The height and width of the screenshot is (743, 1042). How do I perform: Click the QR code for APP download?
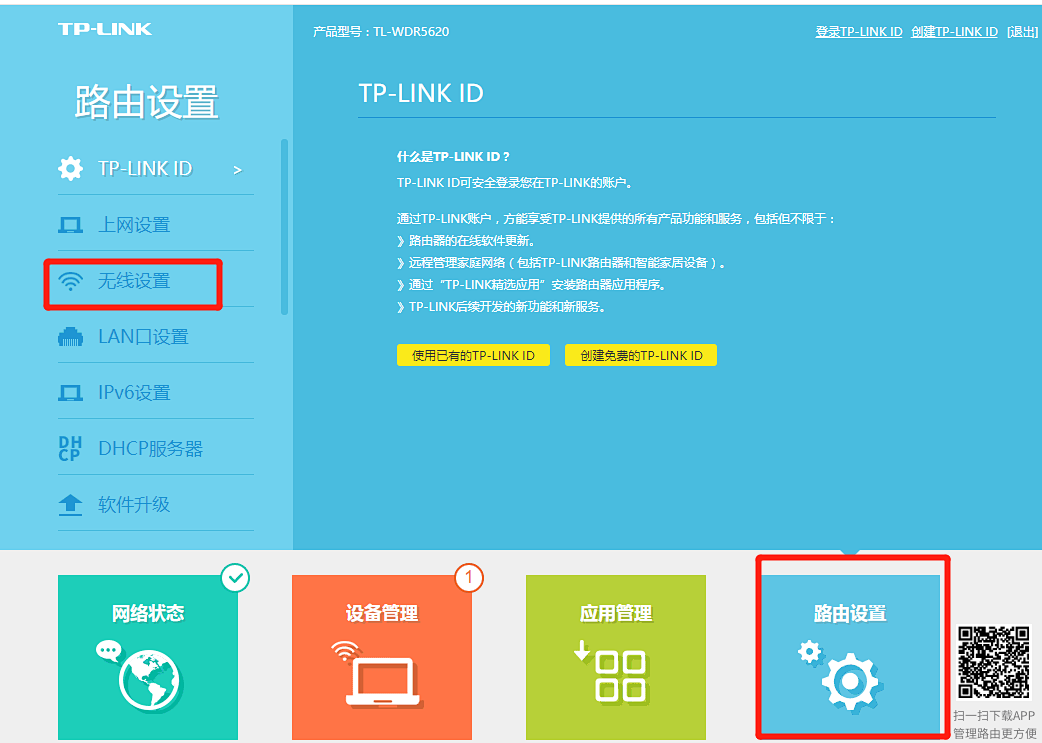pyautogui.click(x=993, y=662)
